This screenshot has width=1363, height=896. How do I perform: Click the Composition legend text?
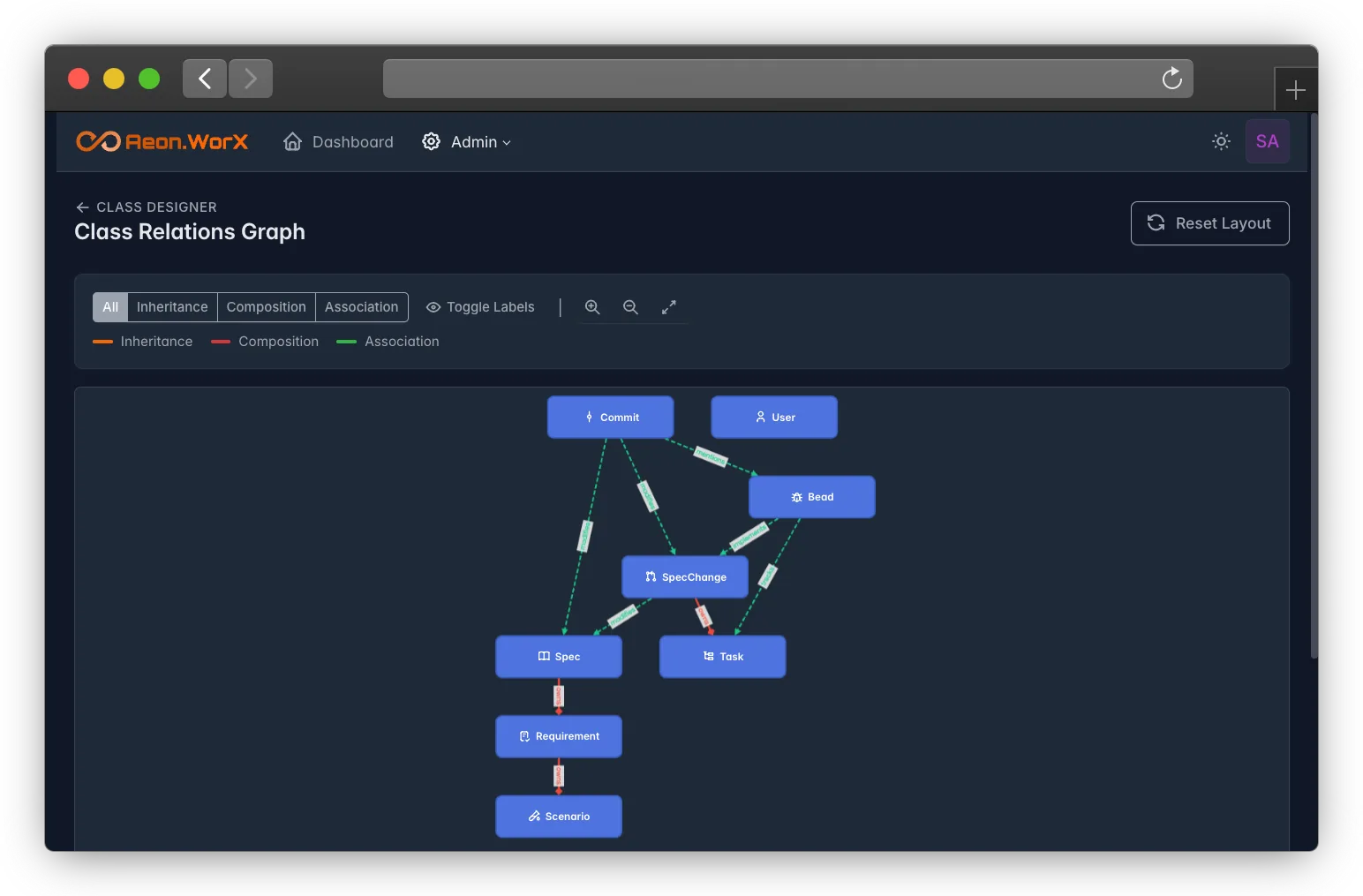click(x=278, y=342)
